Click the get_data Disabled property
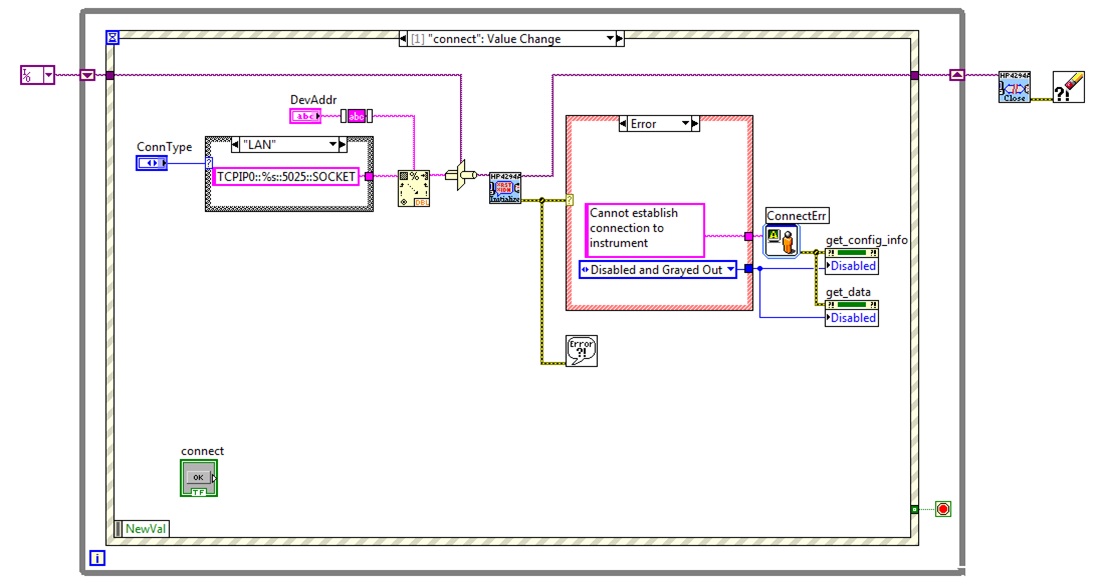 pos(852,318)
